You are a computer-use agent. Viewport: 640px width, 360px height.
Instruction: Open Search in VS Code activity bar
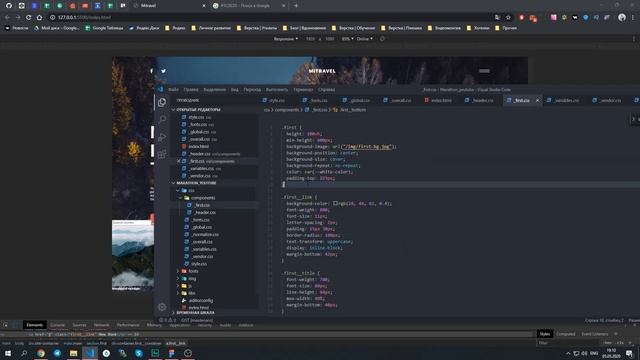162,119
